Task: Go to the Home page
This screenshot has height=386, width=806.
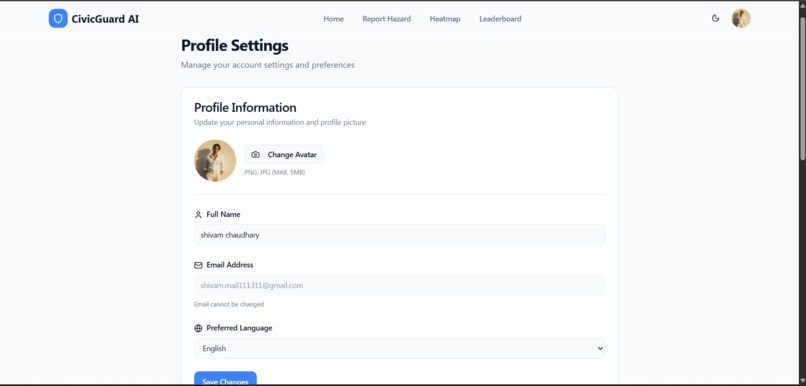Action: pos(333,19)
